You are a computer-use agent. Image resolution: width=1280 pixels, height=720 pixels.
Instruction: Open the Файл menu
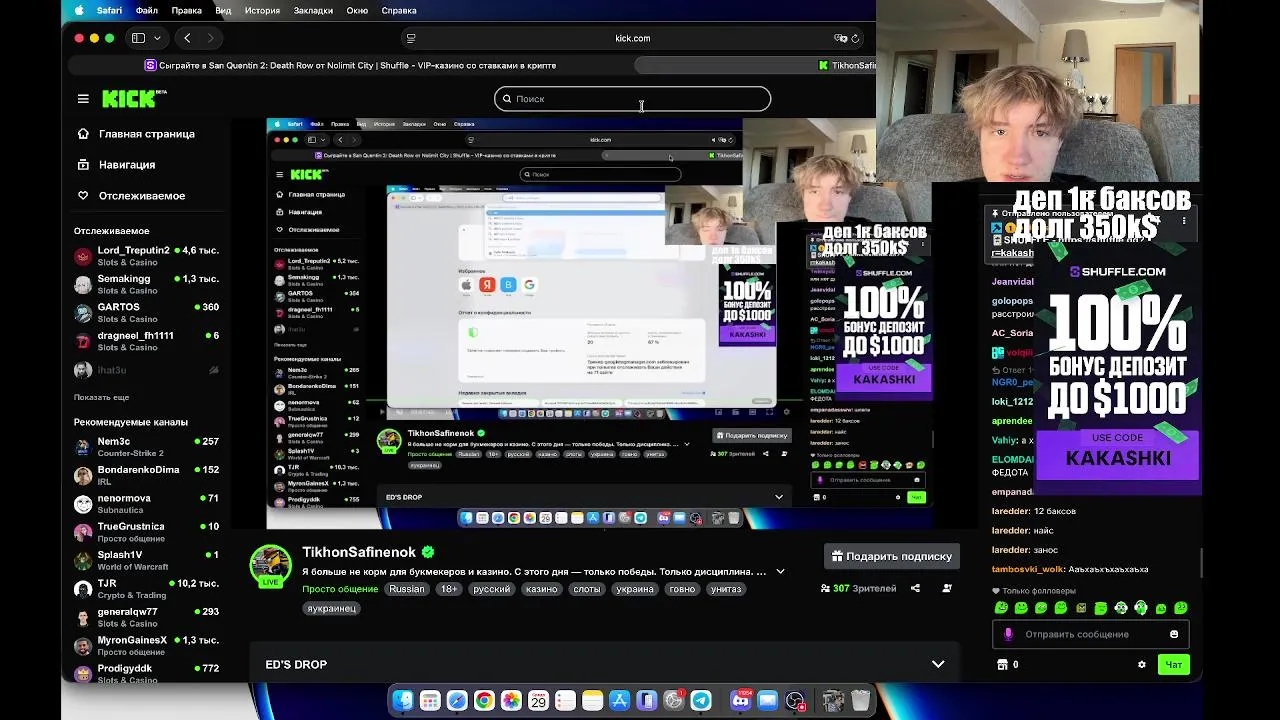pyautogui.click(x=147, y=10)
